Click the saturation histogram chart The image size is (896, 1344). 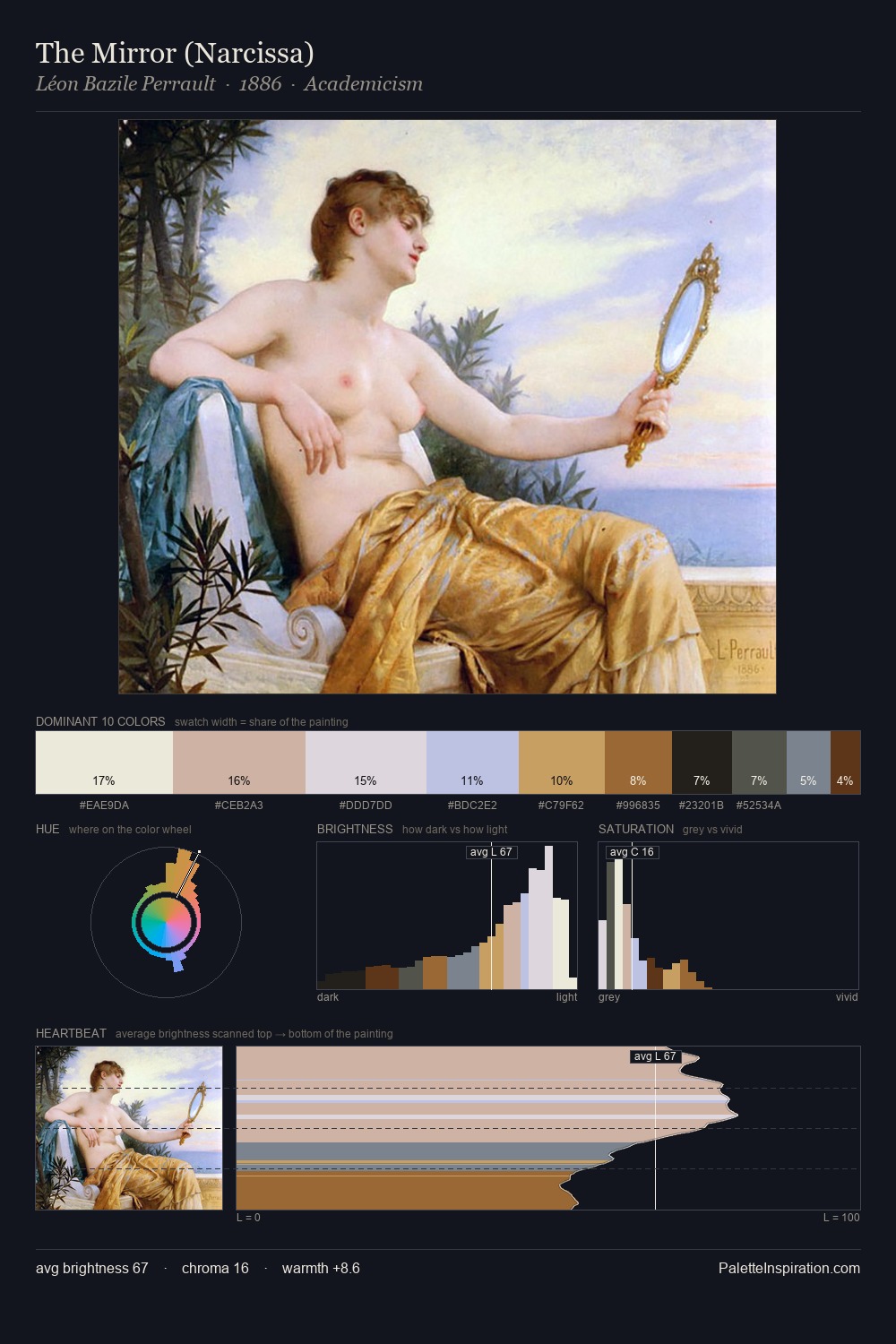(x=728, y=916)
